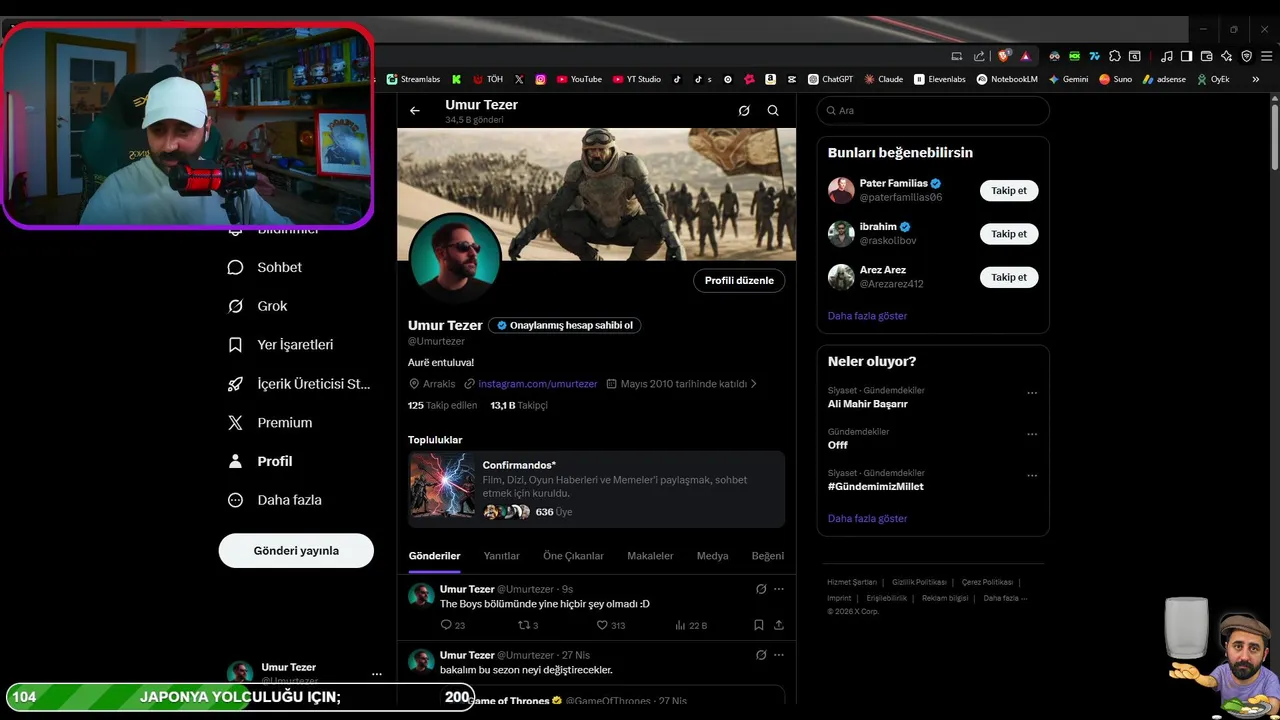The width and height of the screenshot is (1280, 720).
Task: Switch to the Yanıtlar tab
Action: coord(502,556)
